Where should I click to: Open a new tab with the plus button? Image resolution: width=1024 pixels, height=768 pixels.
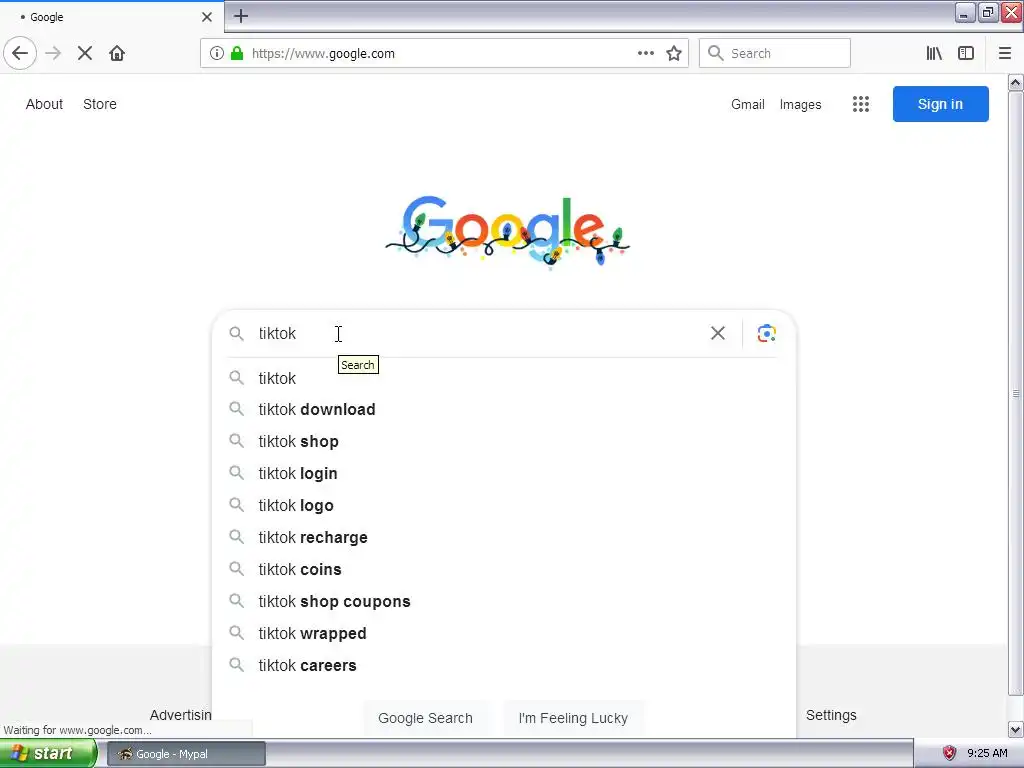click(x=241, y=16)
